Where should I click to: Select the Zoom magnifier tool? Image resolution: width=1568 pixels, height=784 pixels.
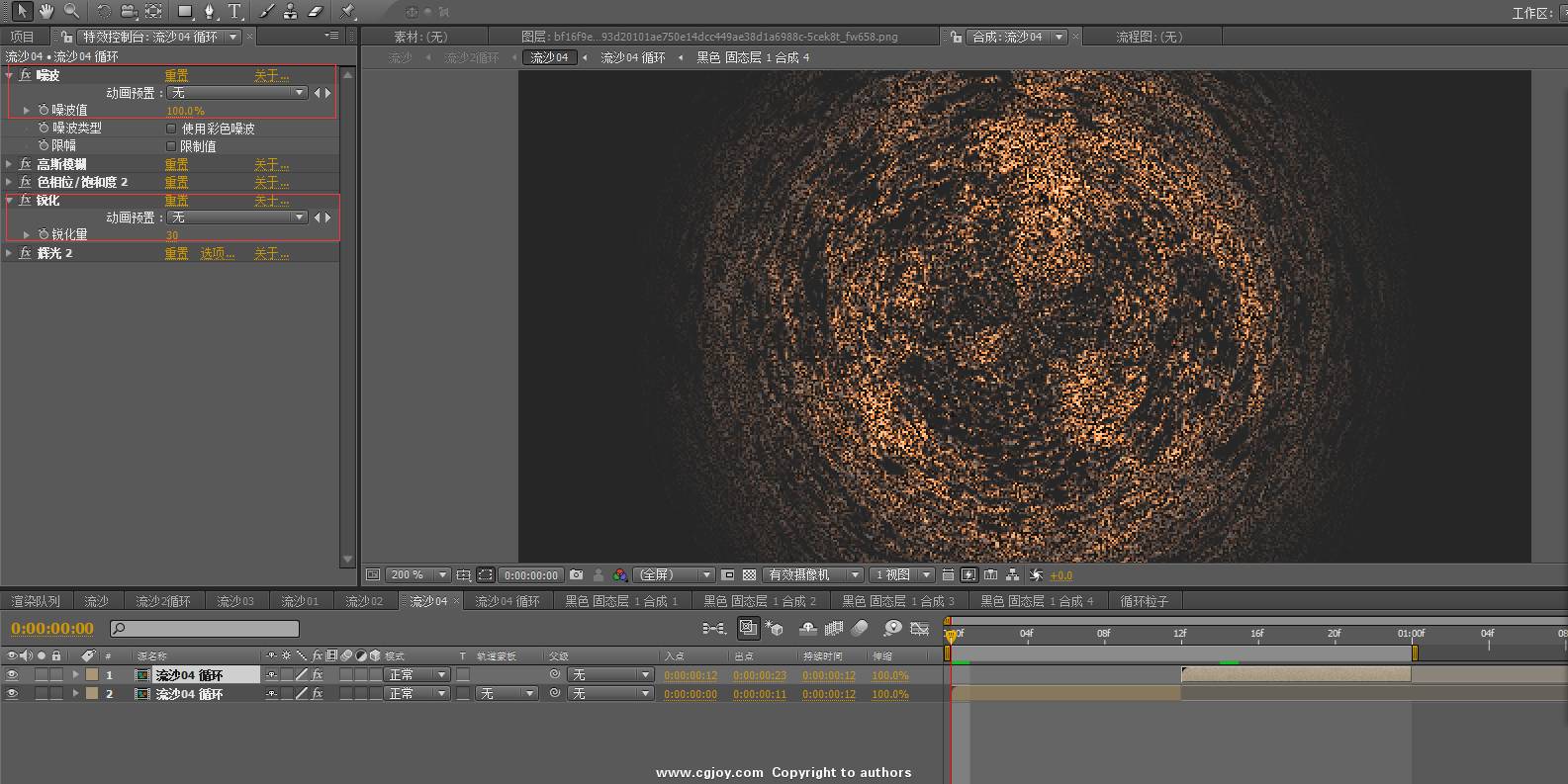pos(71,11)
